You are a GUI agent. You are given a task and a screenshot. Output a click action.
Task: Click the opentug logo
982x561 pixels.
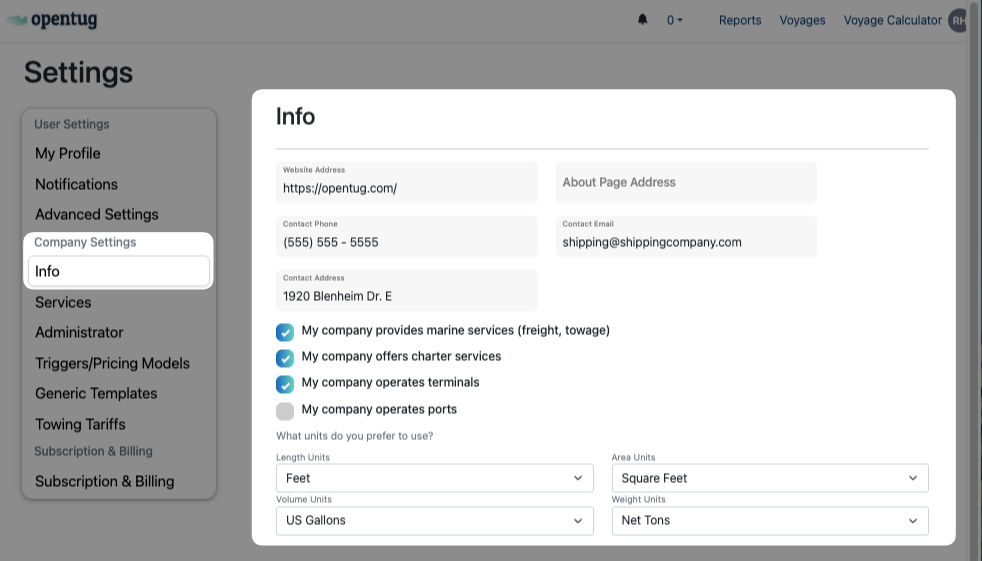[52, 20]
